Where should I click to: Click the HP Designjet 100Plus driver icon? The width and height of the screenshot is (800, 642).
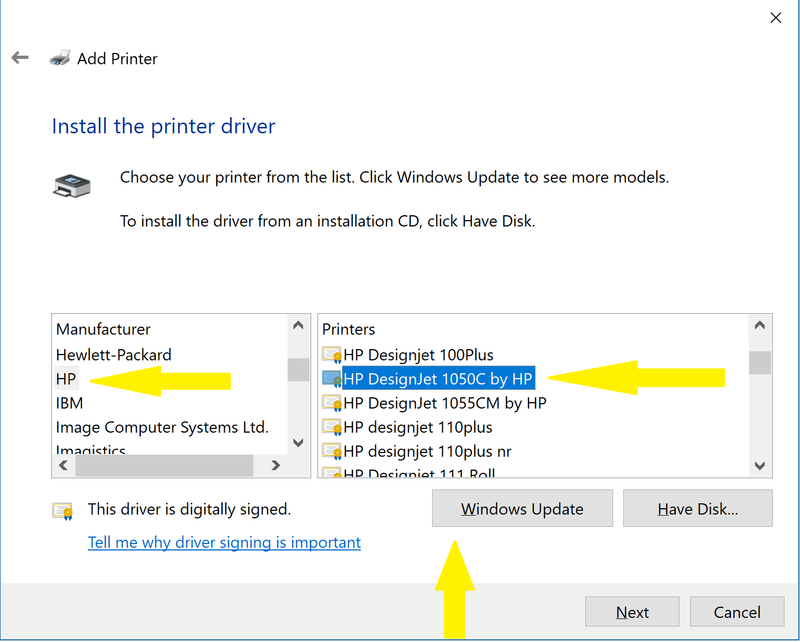coord(331,354)
